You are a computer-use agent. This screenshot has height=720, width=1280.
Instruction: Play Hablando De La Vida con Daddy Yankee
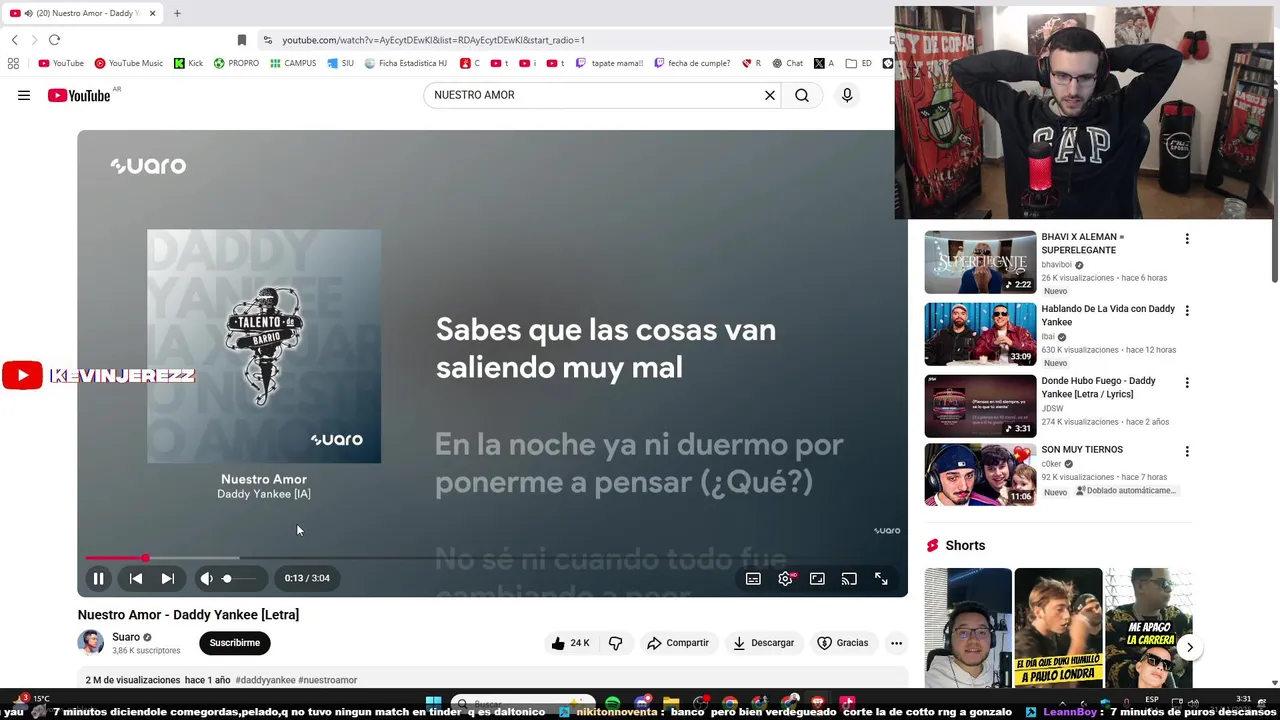click(x=980, y=334)
